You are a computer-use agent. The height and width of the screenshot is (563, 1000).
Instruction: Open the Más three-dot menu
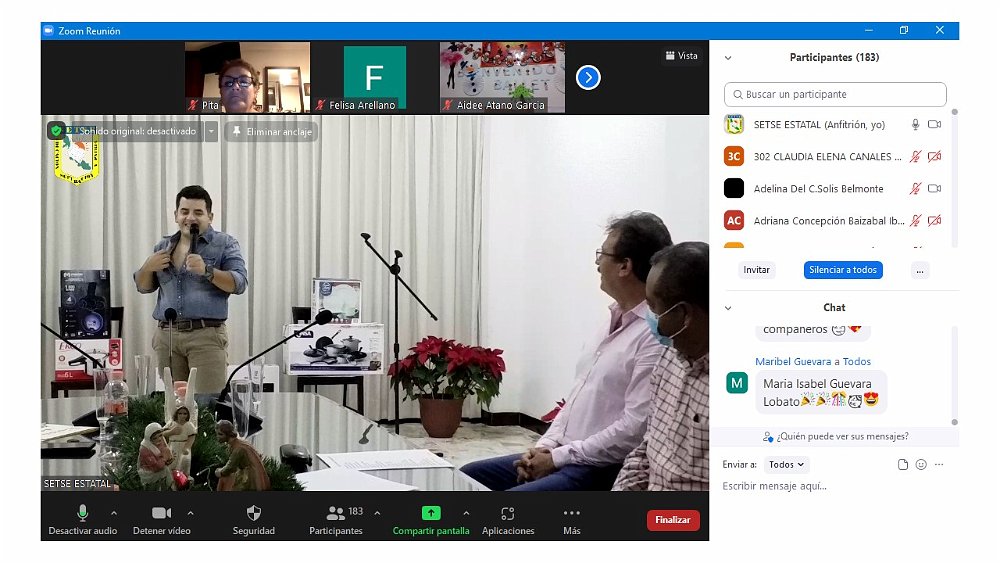point(572,513)
